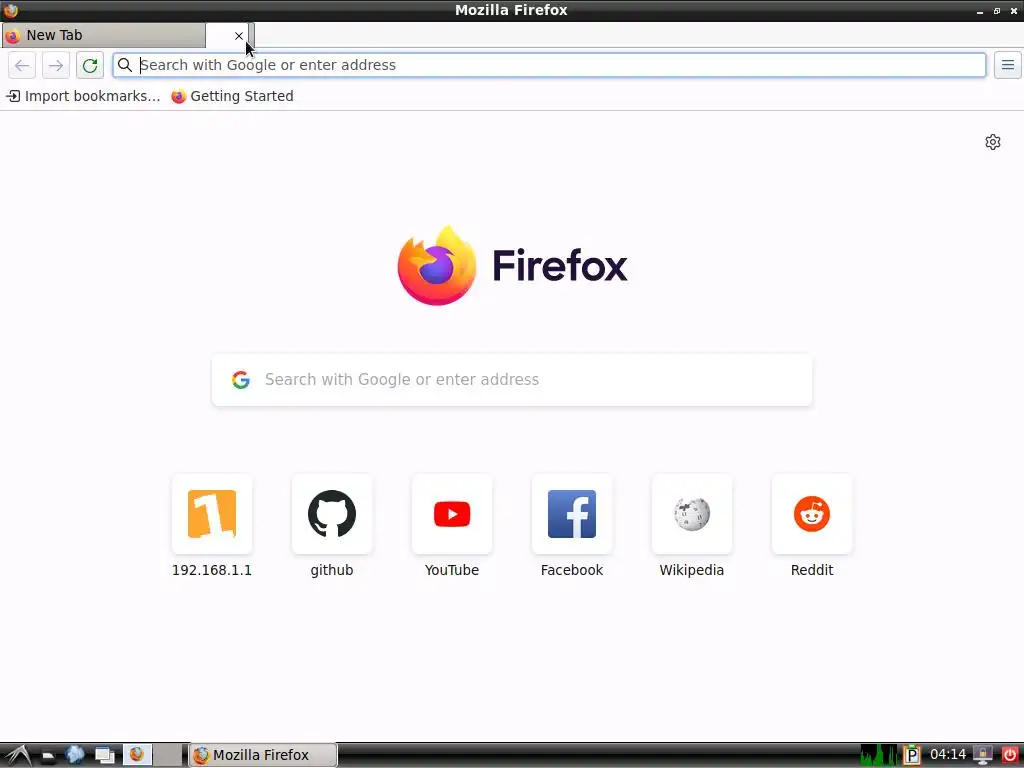Open the YouTube shortcut tile

(452, 514)
